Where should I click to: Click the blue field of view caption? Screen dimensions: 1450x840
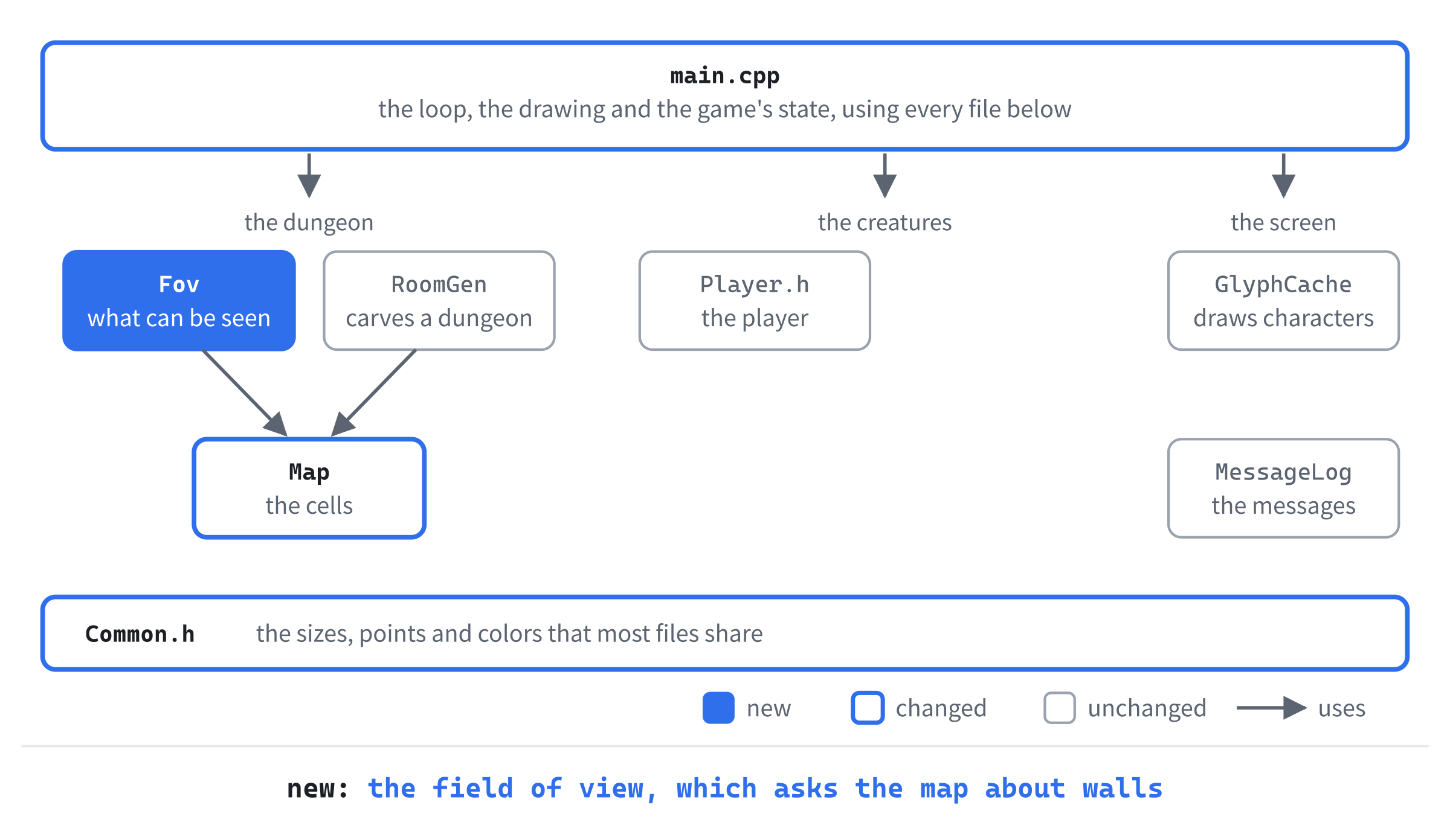[765, 789]
